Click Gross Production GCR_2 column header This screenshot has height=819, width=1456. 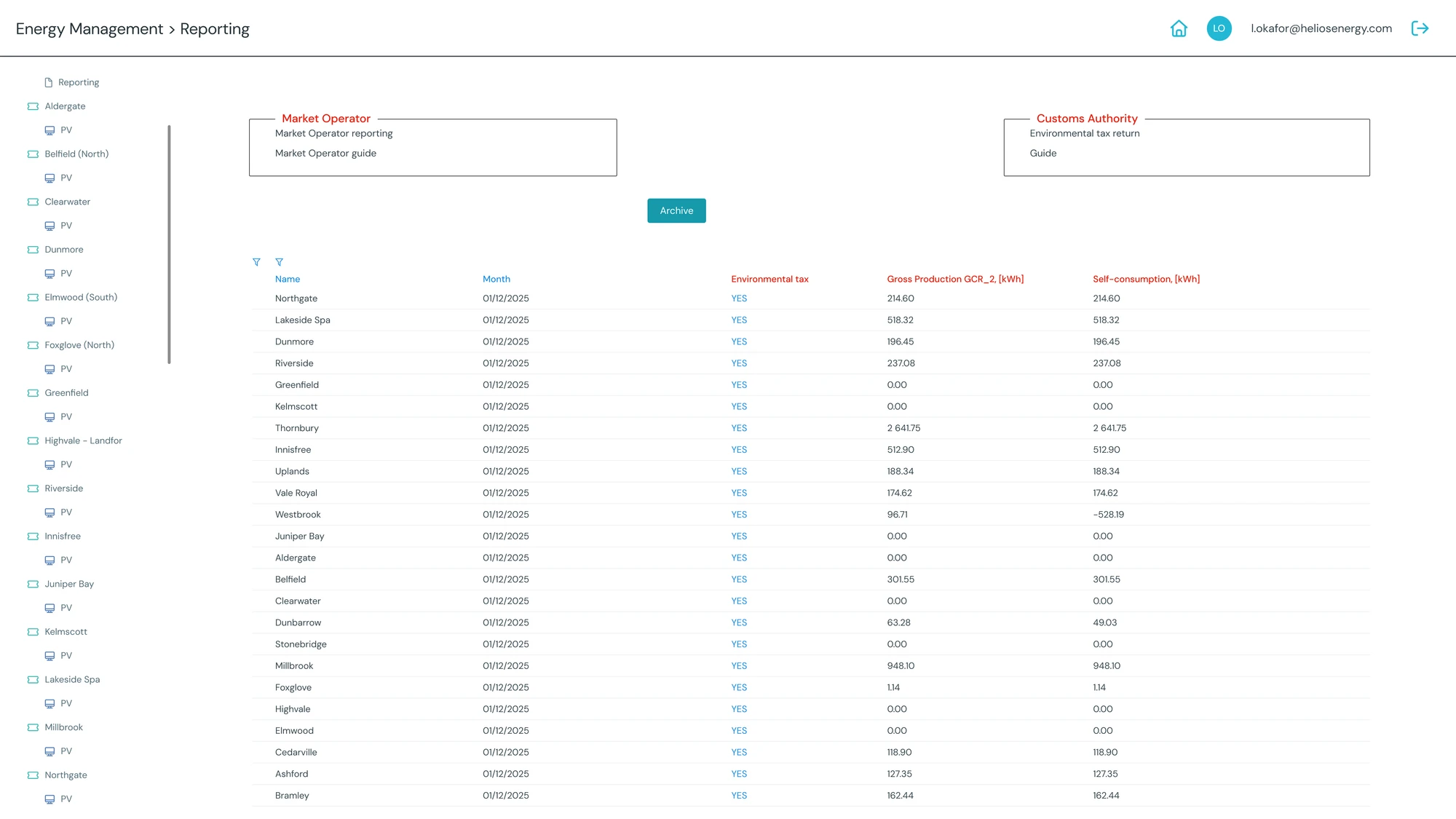(955, 279)
